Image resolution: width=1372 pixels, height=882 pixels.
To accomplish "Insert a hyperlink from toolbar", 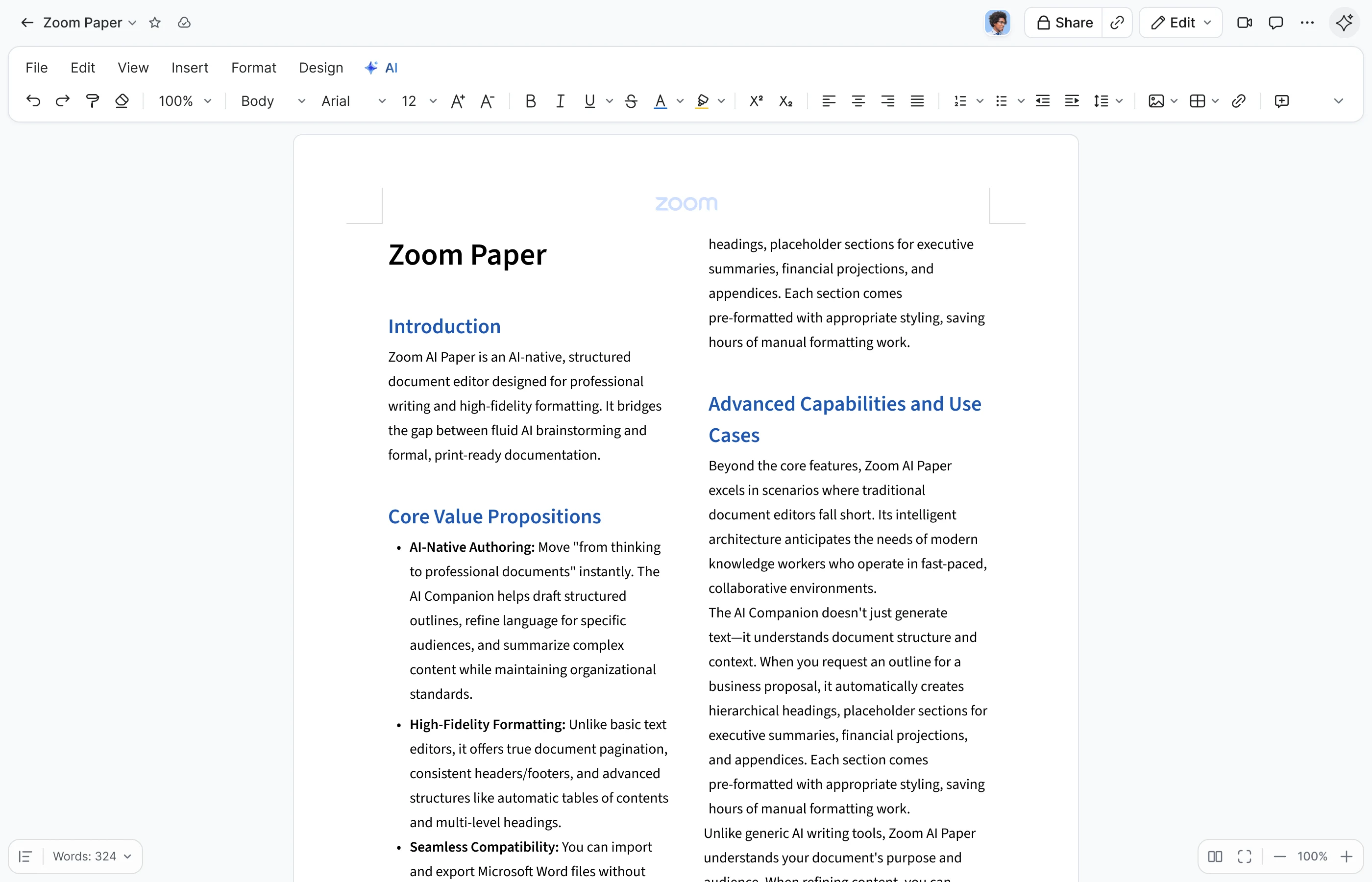I will pos(1238,101).
